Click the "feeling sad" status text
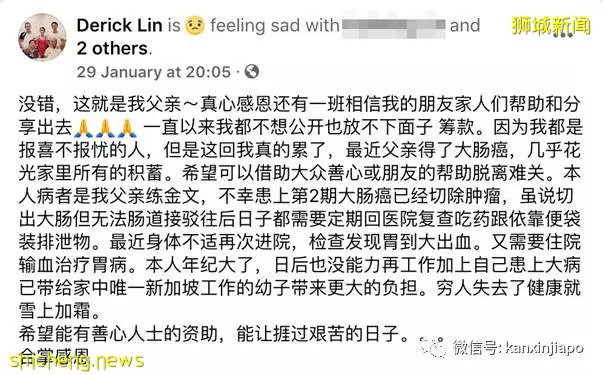 click(255, 26)
